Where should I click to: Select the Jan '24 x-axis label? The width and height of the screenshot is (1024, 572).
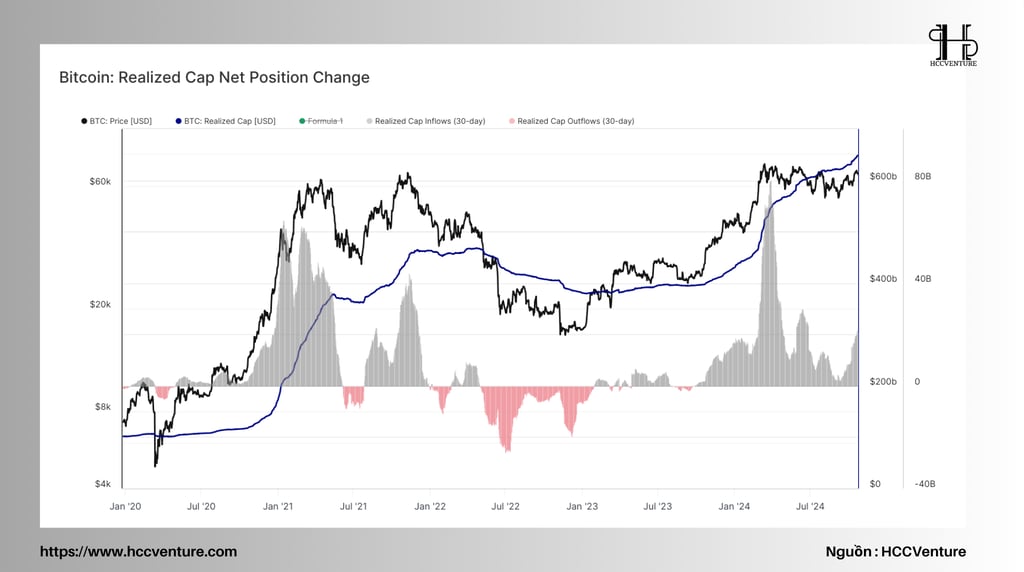[x=734, y=506]
